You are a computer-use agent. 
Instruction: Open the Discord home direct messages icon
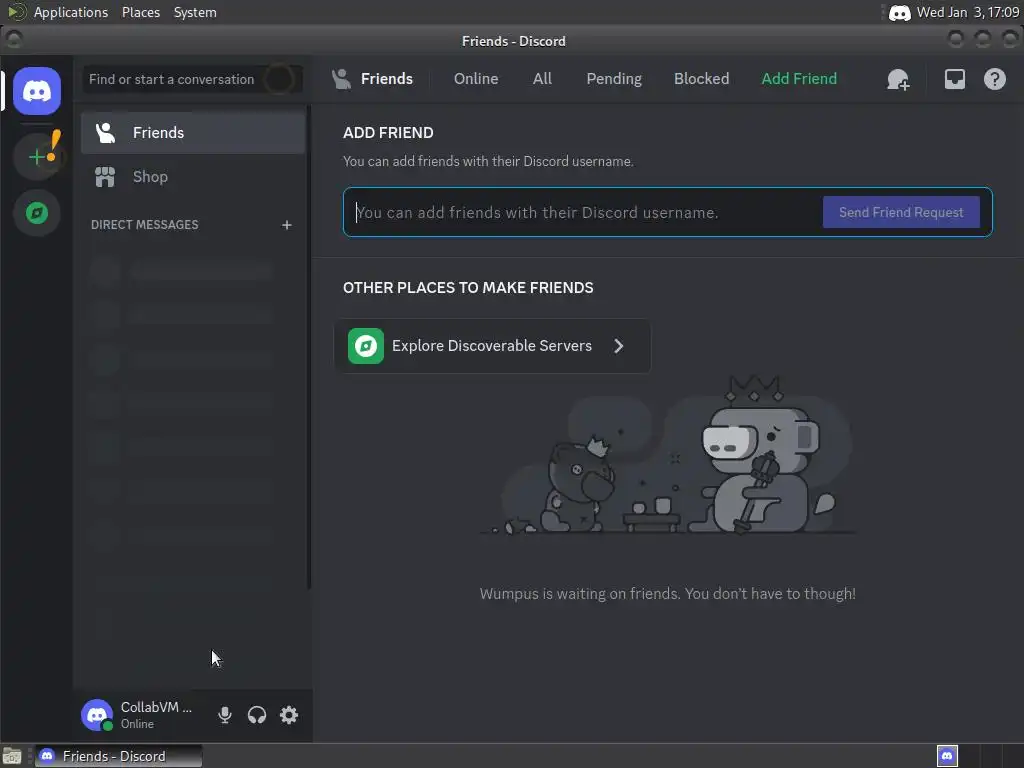tap(37, 91)
